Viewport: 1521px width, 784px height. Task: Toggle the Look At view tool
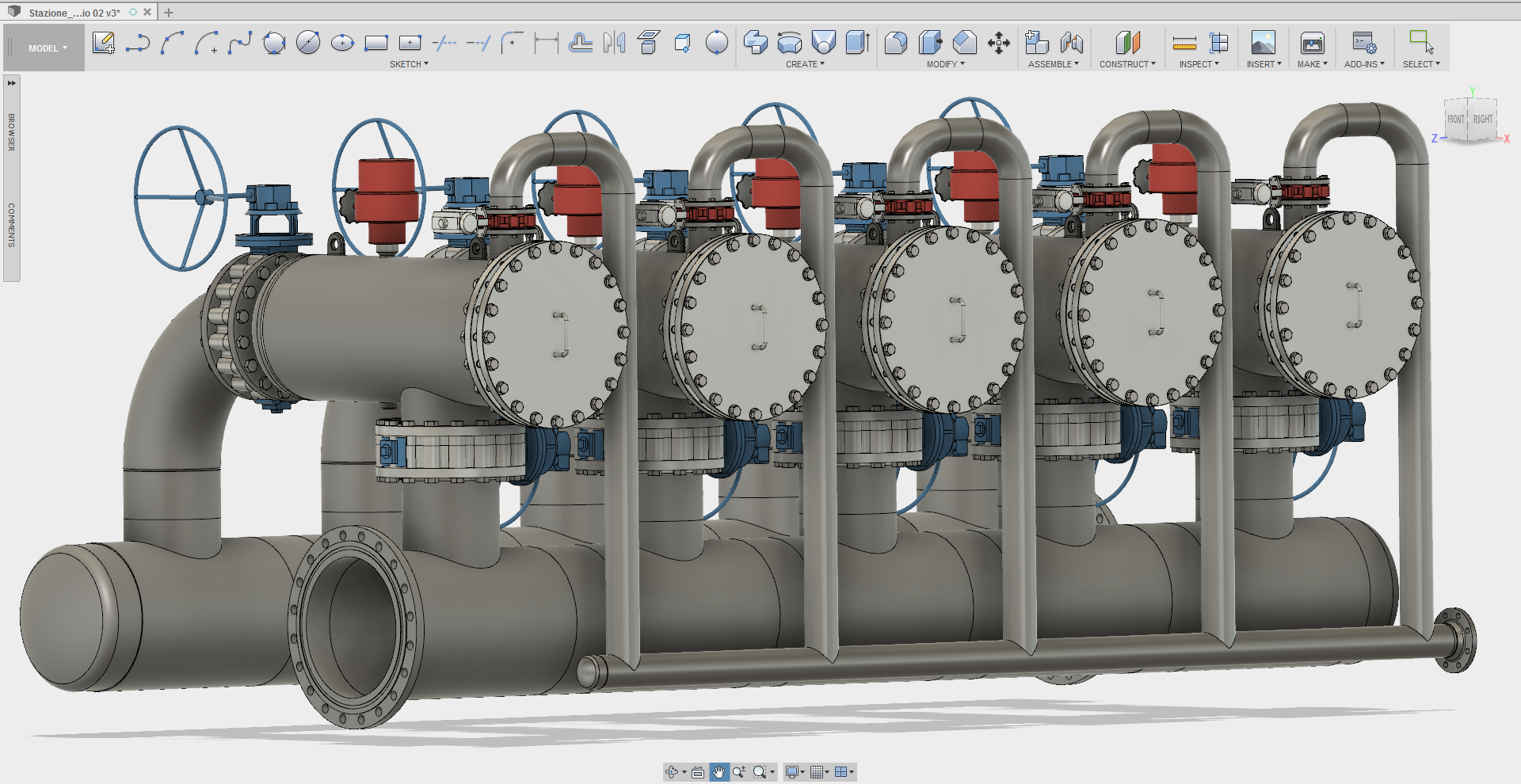pos(698,772)
